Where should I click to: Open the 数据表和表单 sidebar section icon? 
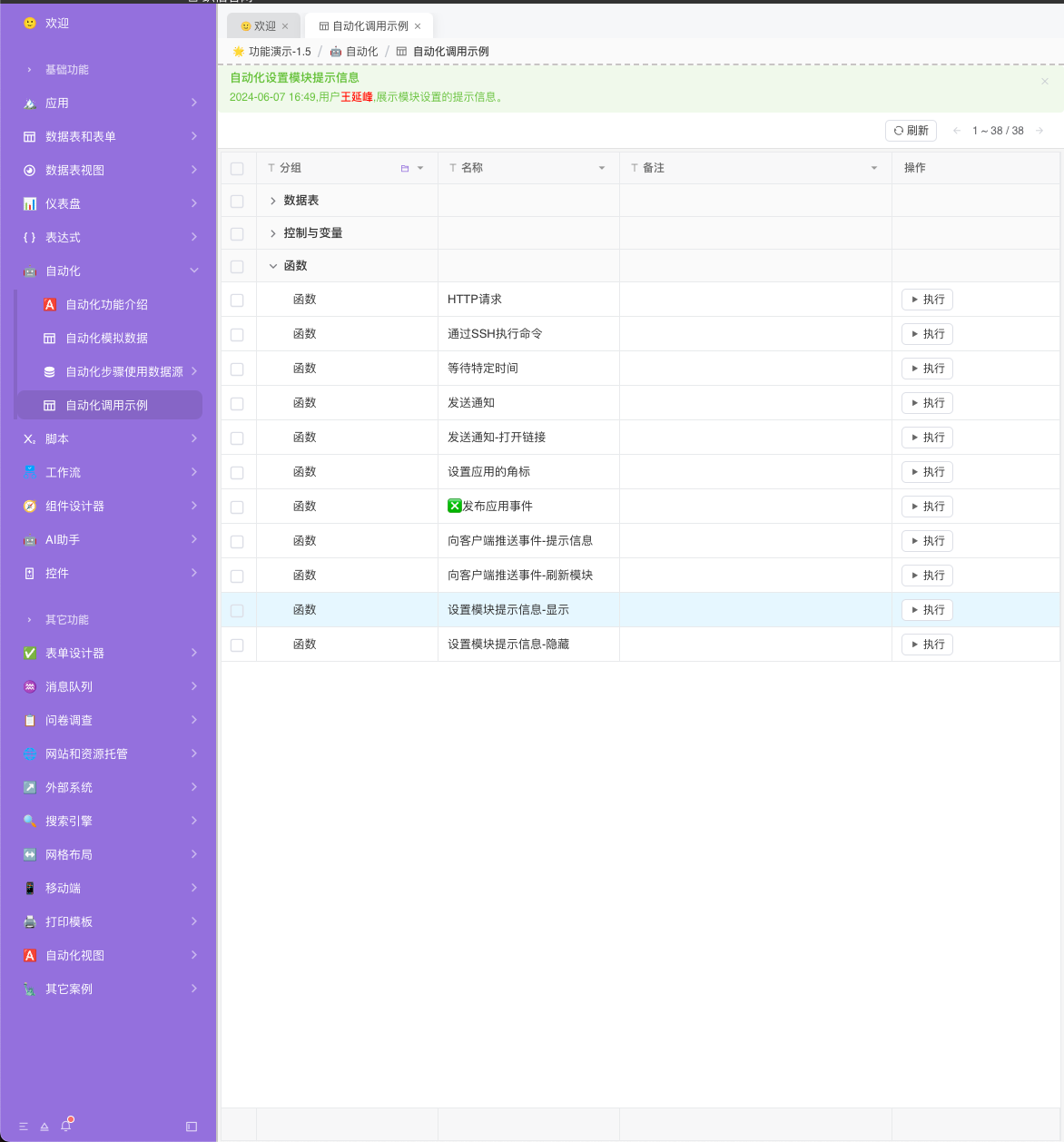pyautogui.click(x=30, y=136)
